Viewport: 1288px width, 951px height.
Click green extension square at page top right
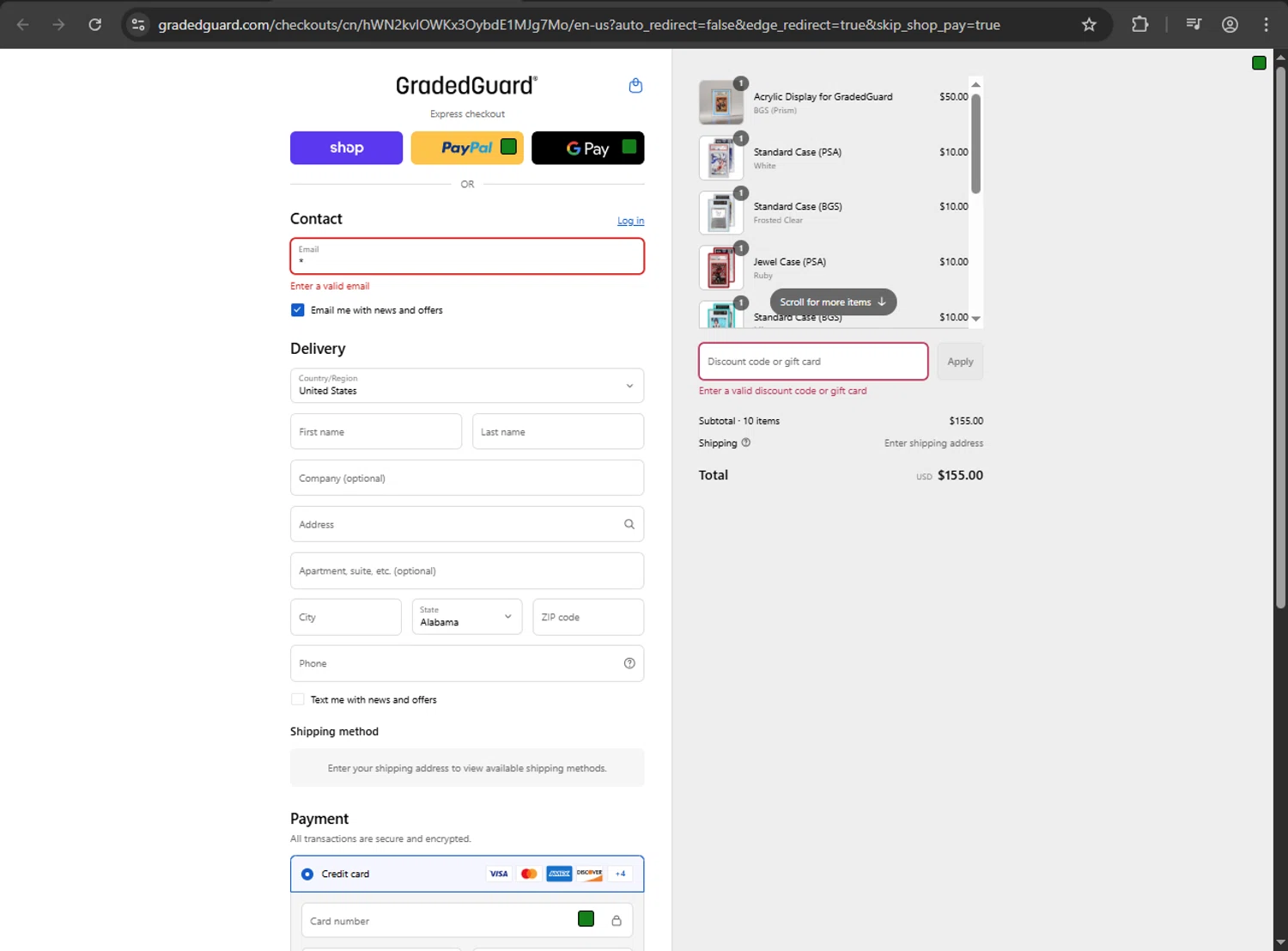click(1259, 63)
